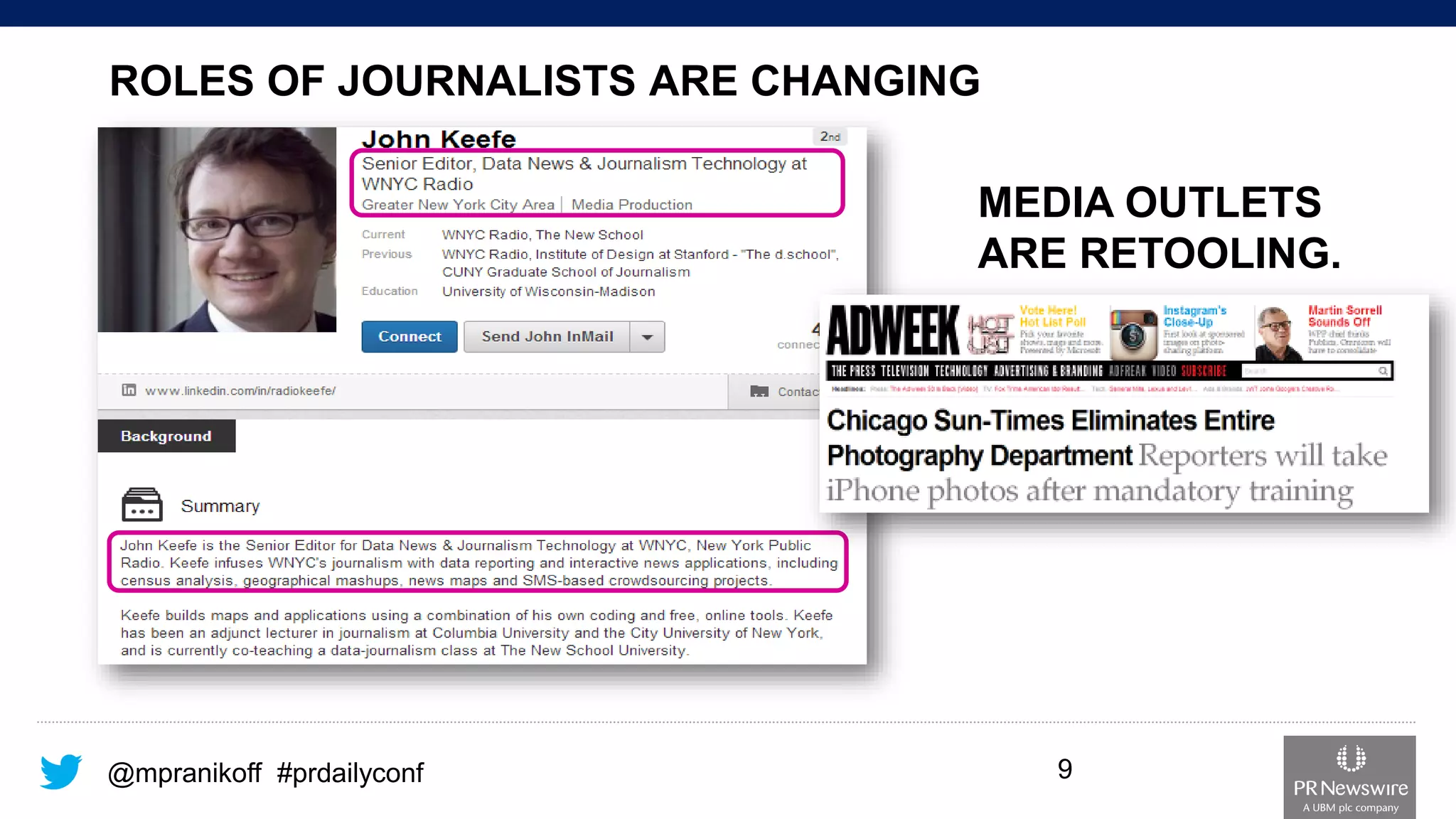The height and width of the screenshot is (819, 1456).
Task: Click the #prdailyconf hashtag
Action: [x=350, y=773]
